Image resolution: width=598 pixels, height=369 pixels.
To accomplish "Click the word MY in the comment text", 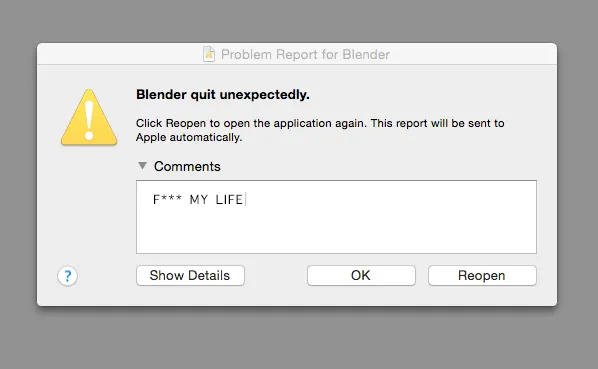I will 199,199.
